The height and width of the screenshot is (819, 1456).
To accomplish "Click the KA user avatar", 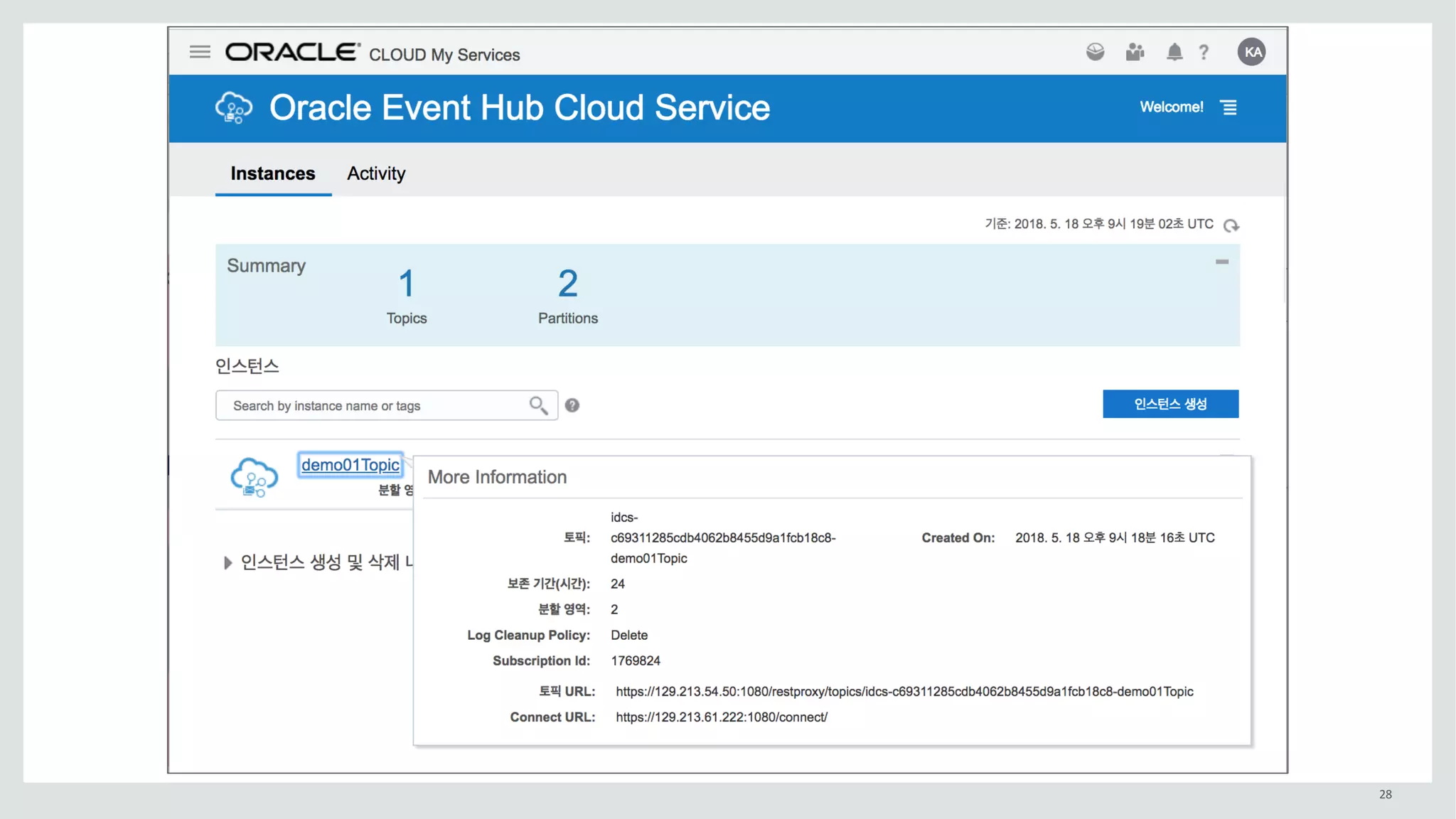I will click(1251, 52).
